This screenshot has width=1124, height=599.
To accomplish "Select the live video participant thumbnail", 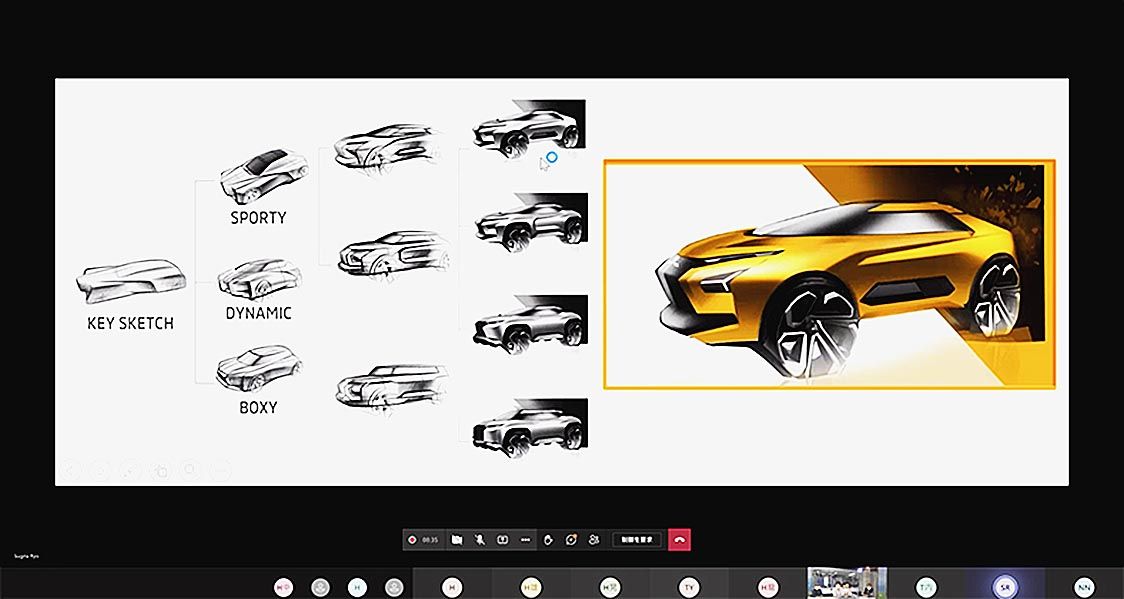I will pos(846,584).
